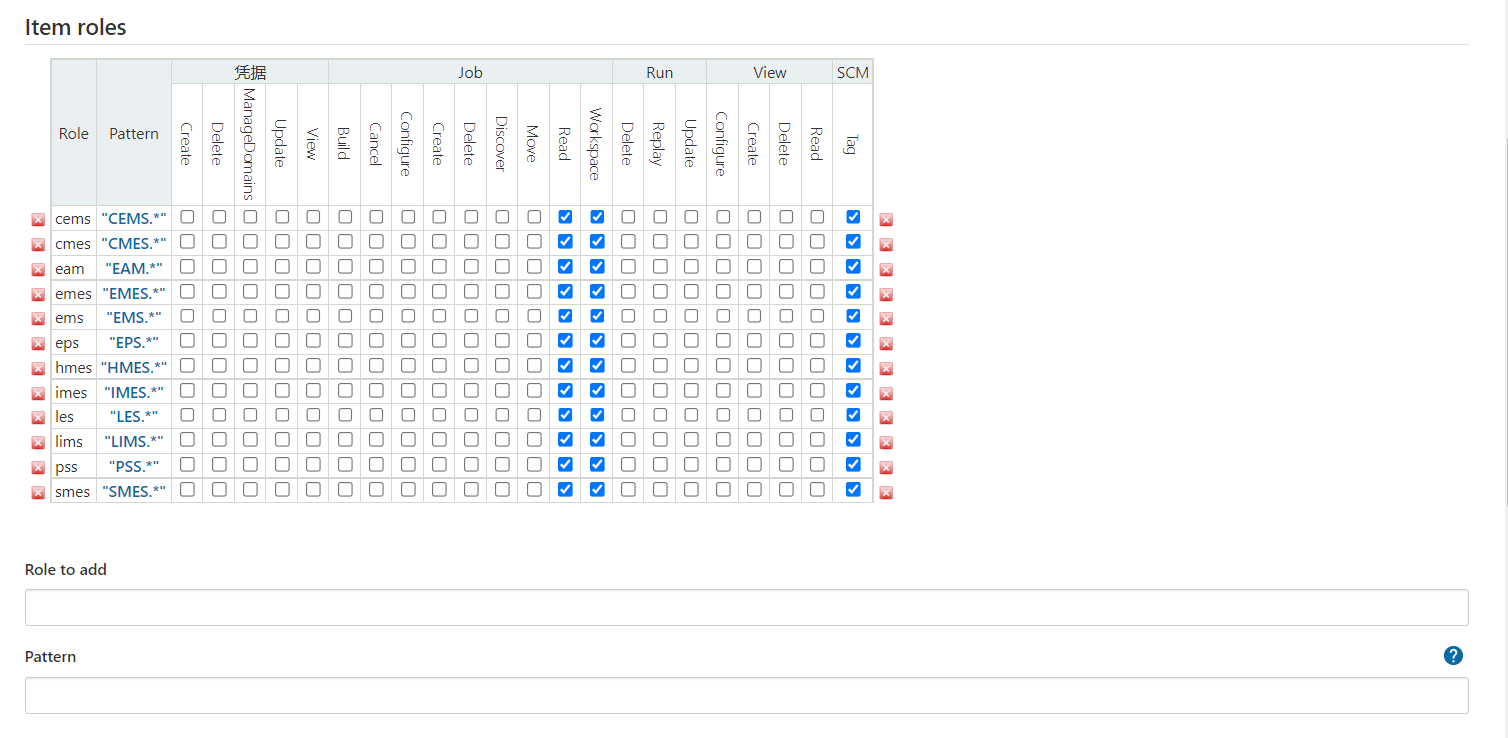Focus the Role to add text field
Screen dimensions: 1508x738
point(746,607)
